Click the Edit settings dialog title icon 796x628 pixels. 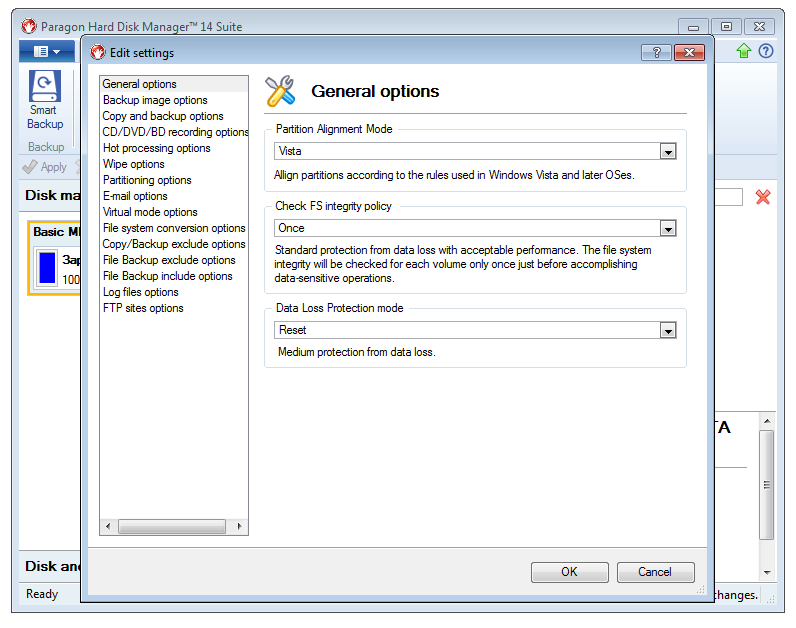(97, 52)
